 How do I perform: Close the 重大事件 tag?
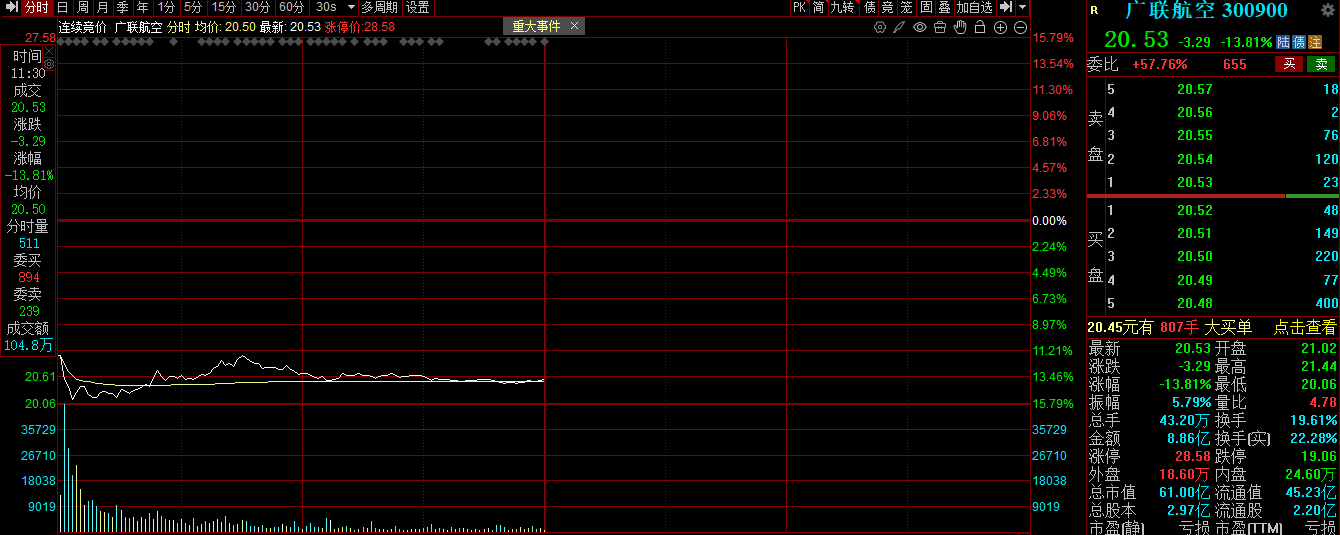(x=573, y=27)
